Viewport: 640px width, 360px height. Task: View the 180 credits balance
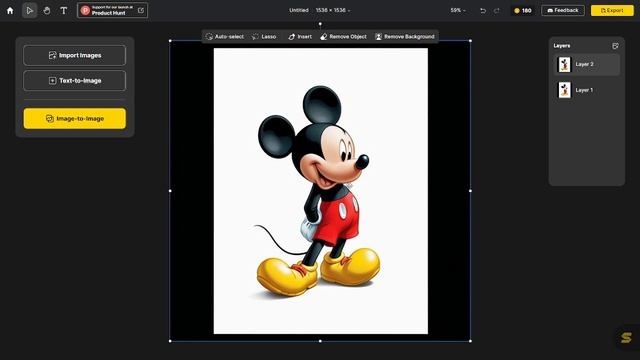point(522,11)
